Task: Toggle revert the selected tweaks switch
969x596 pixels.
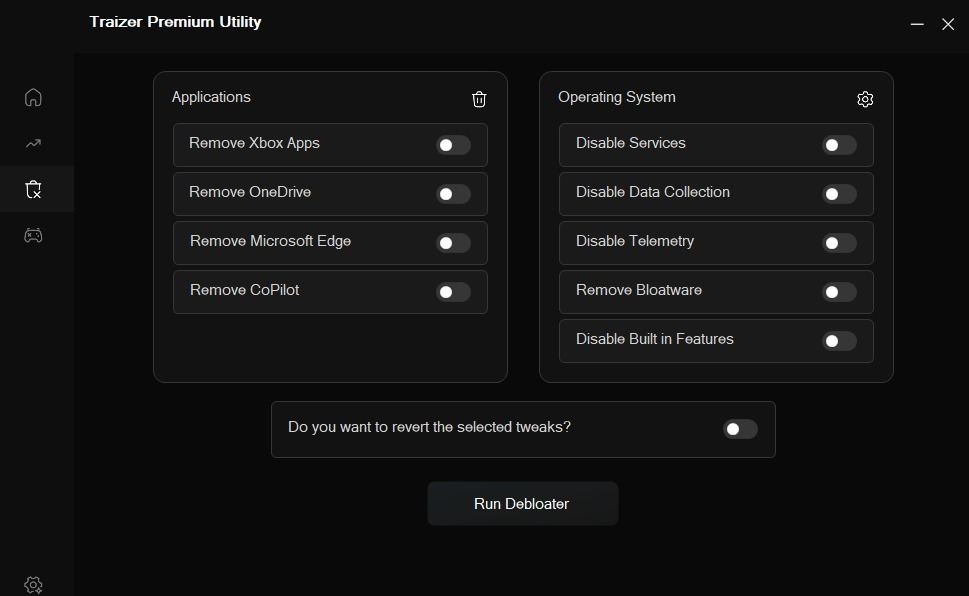Action: pyautogui.click(x=740, y=429)
